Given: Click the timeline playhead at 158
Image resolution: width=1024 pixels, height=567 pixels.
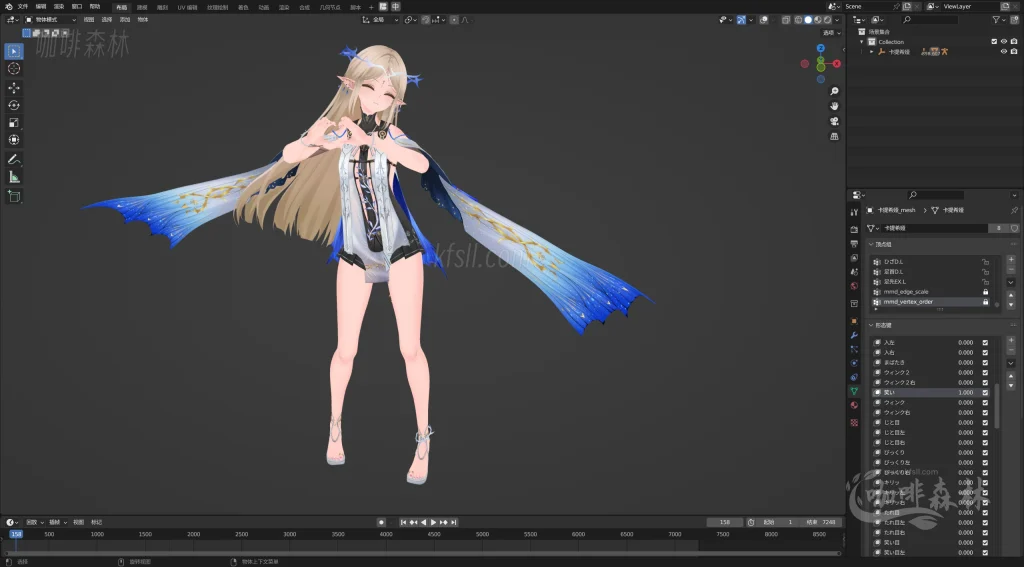Looking at the screenshot, I should 16,534.
